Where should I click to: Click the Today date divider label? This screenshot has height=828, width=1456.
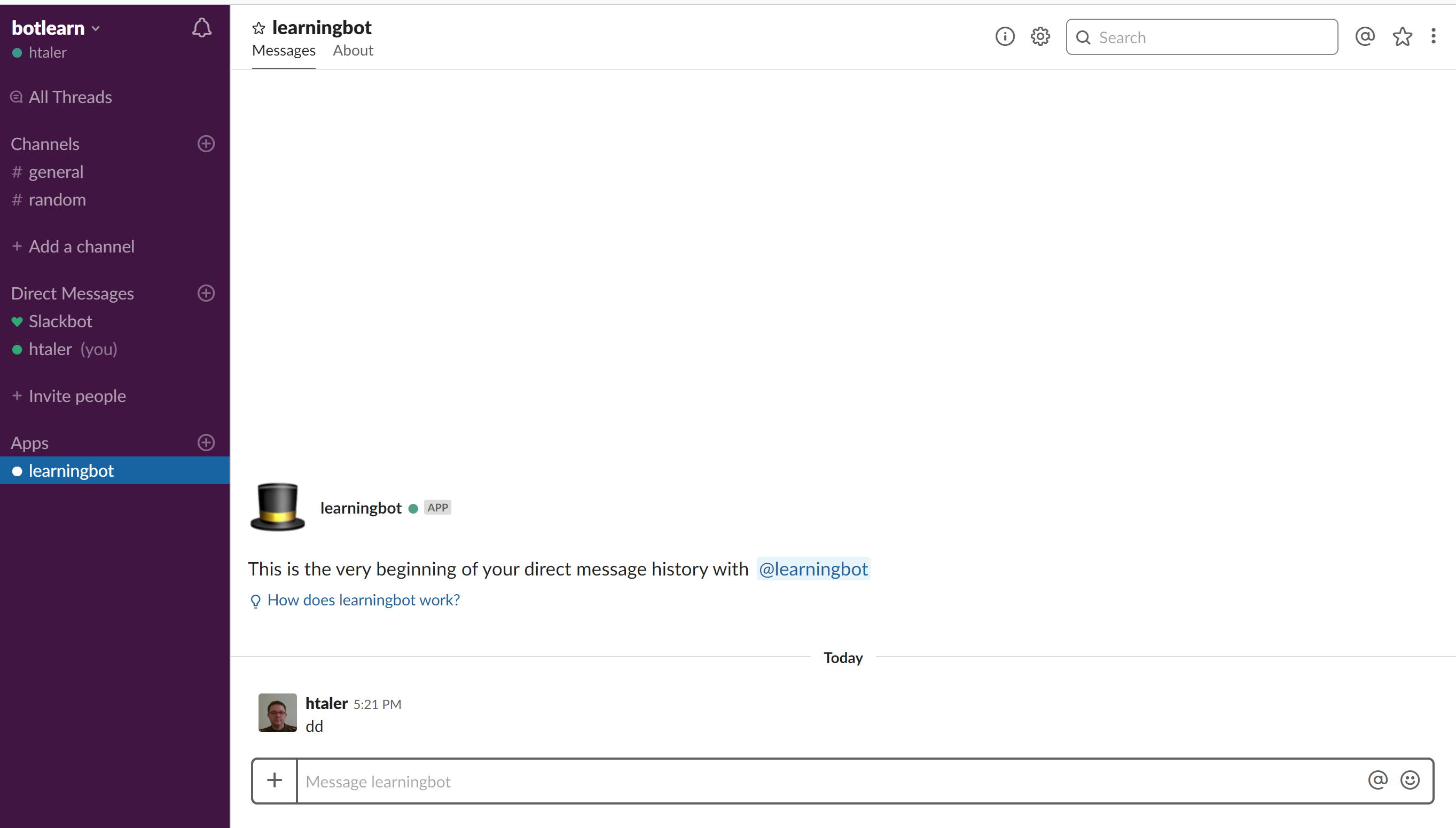[843, 658]
